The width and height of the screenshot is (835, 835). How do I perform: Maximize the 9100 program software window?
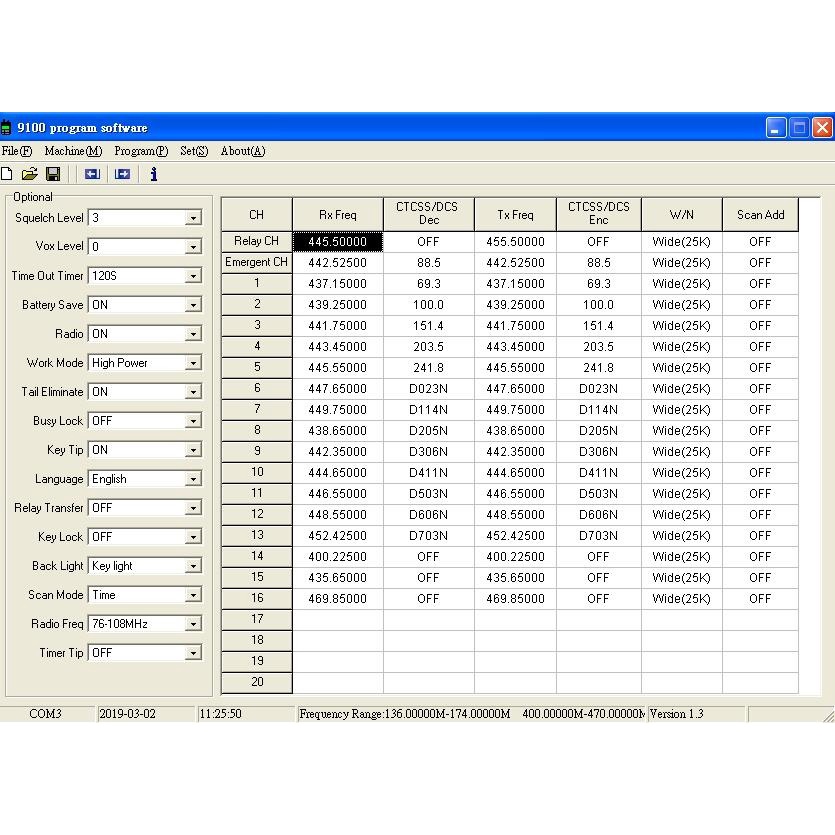pyautogui.click(x=799, y=128)
